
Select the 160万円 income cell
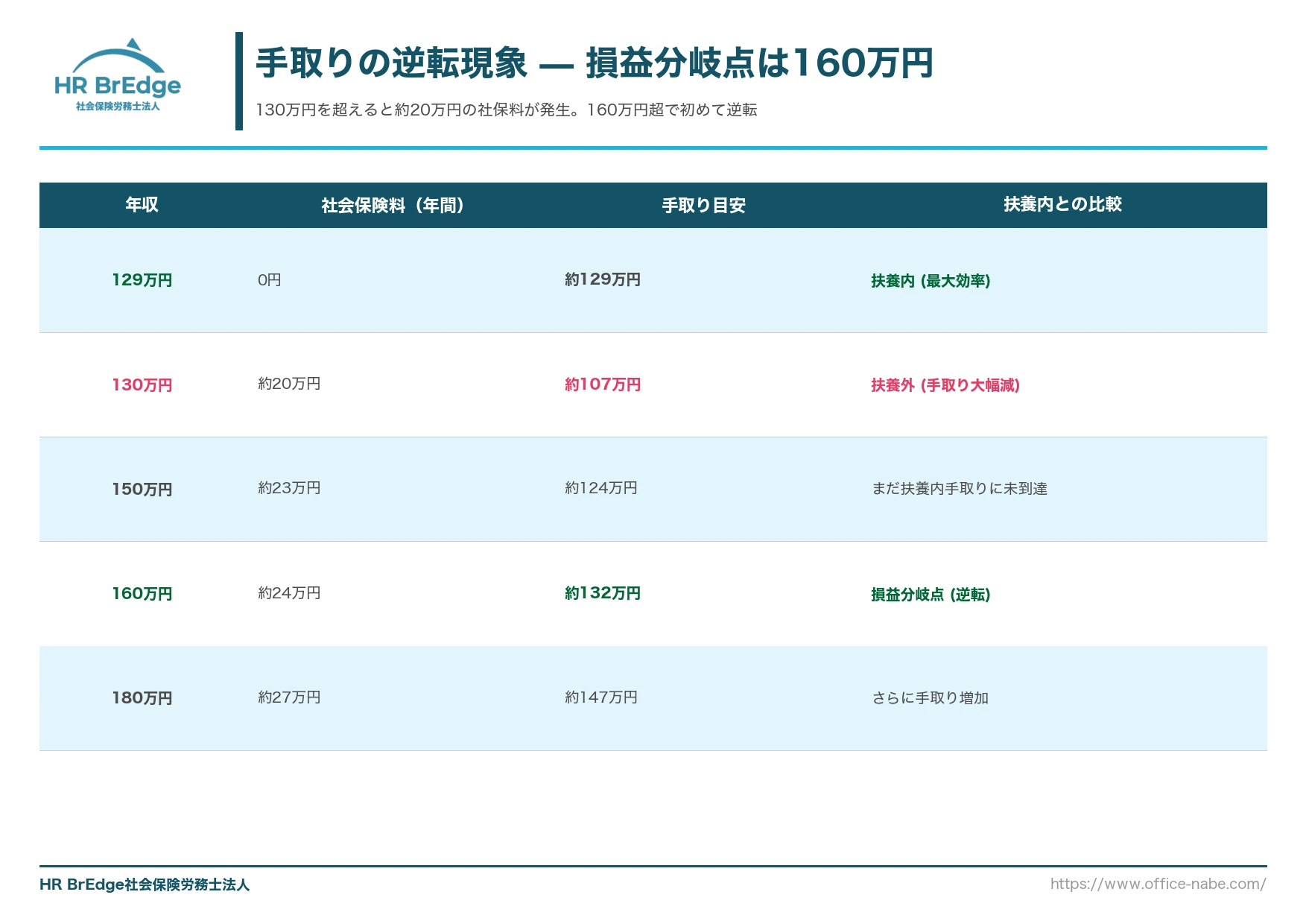coord(142,594)
